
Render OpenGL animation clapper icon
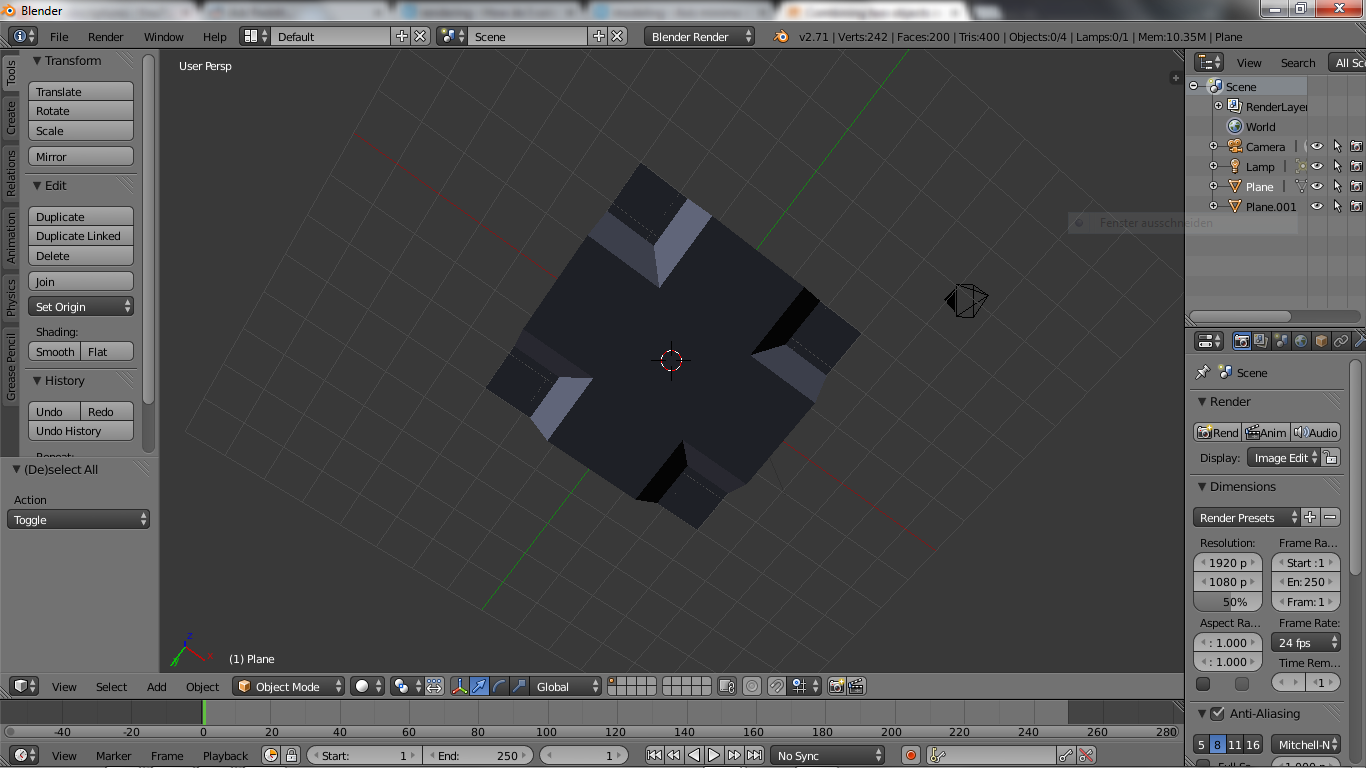pos(856,686)
